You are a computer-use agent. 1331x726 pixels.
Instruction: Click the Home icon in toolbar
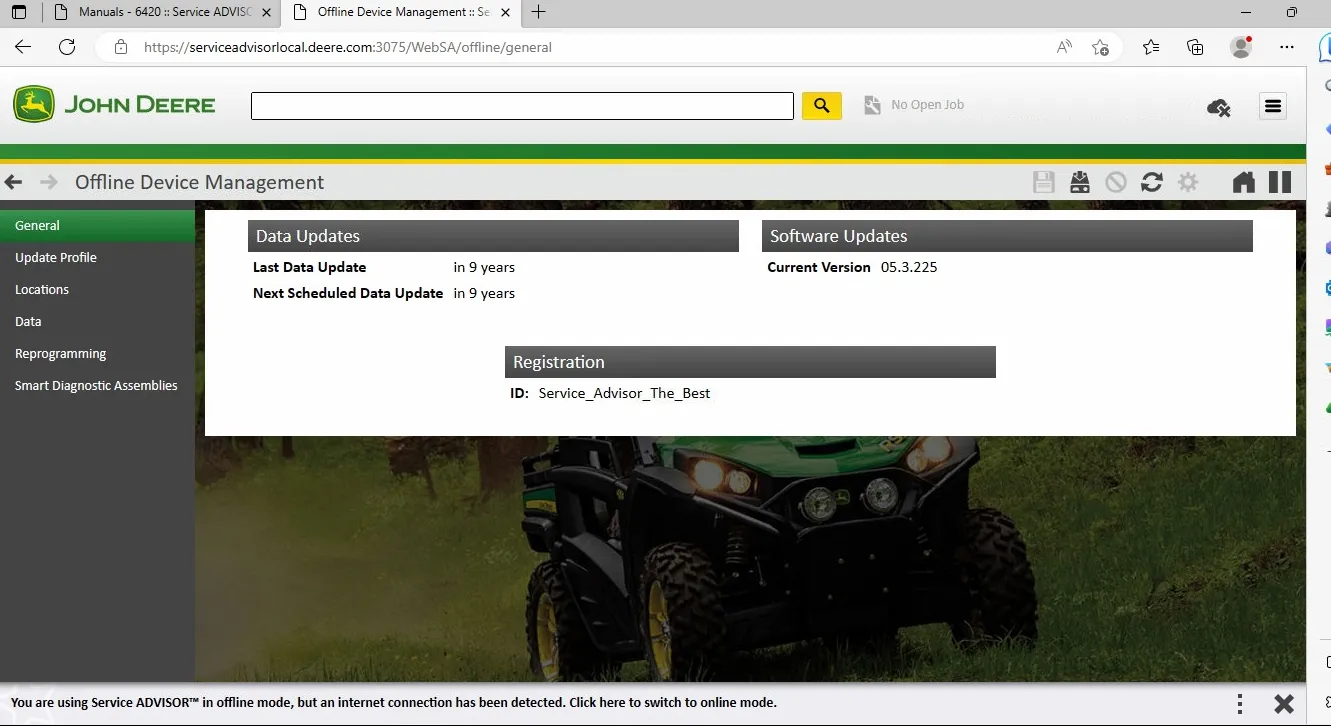(1243, 182)
